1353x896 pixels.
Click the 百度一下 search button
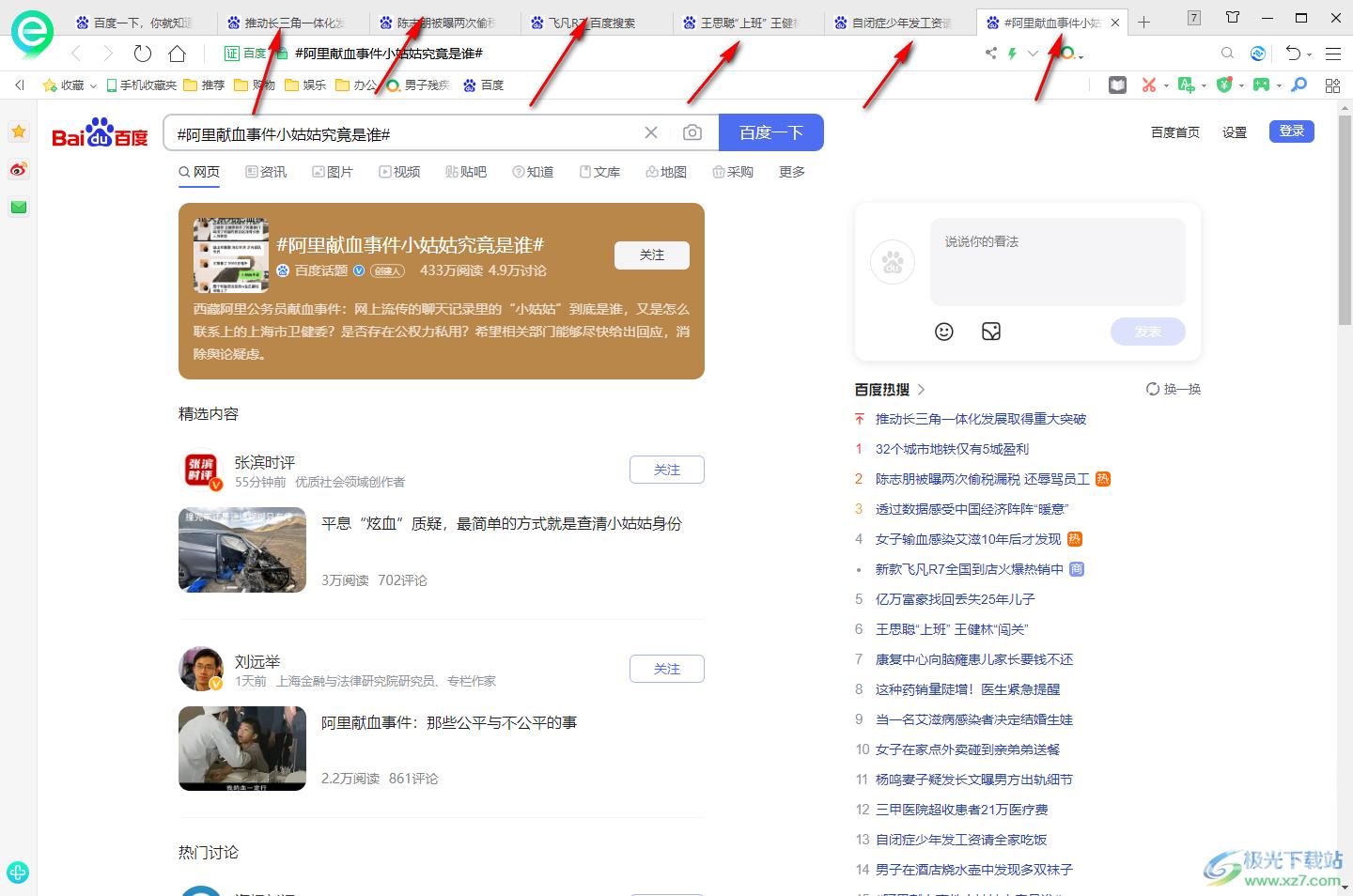(771, 132)
